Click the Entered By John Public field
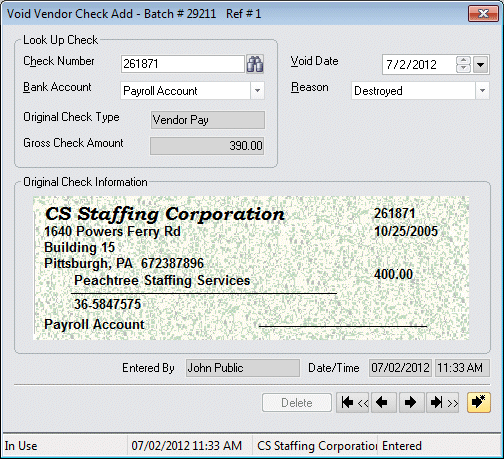The image size is (504, 459). tap(243, 368)
